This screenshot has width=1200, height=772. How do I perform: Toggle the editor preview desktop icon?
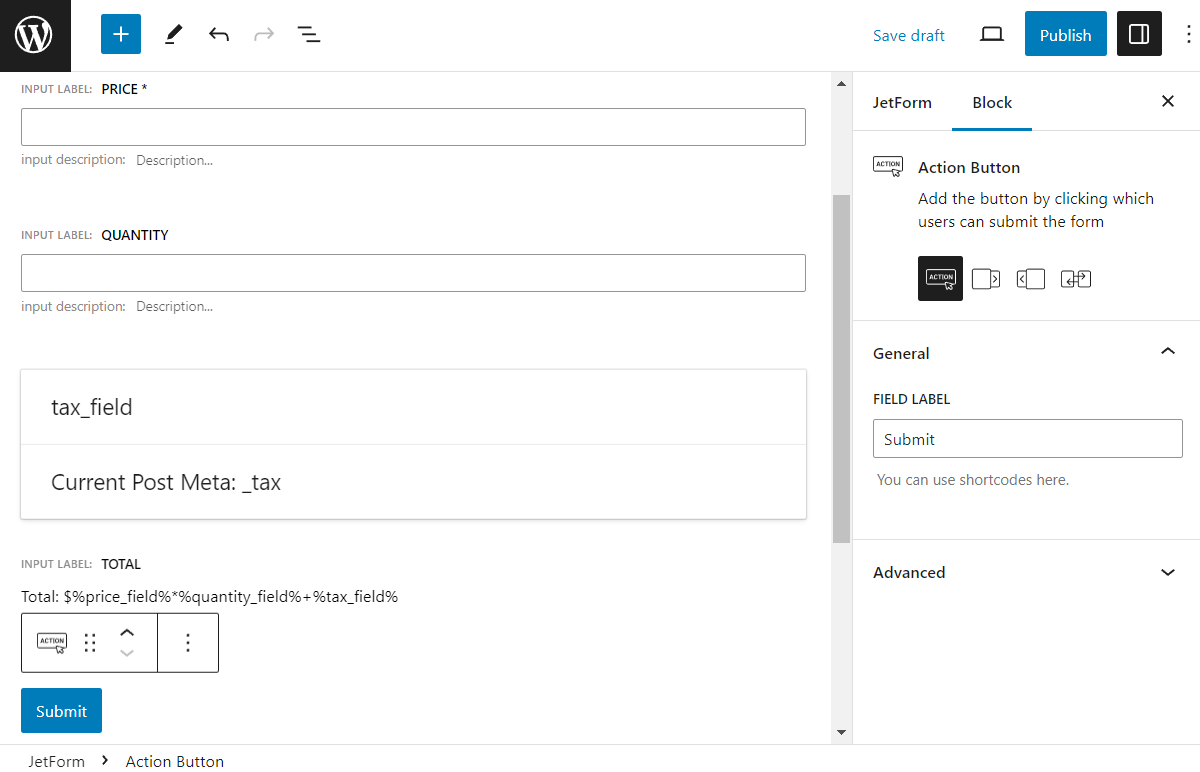991,33
